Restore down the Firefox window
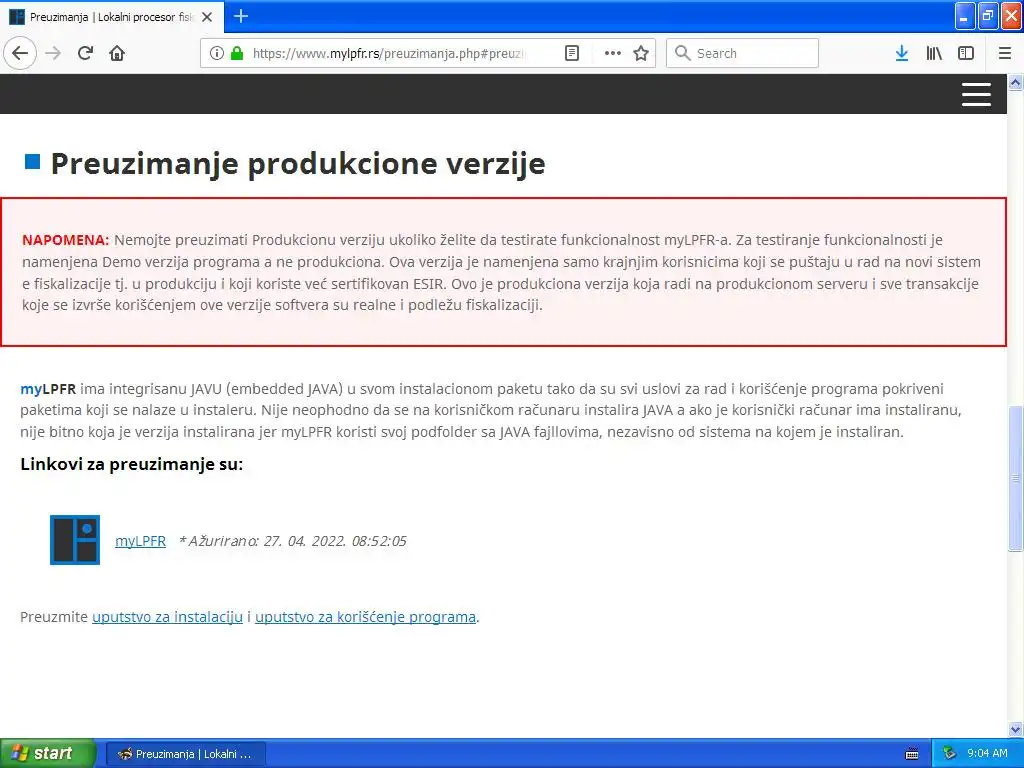The width and height of the screenshot is (1024, 768). click(x=988, y=16)
